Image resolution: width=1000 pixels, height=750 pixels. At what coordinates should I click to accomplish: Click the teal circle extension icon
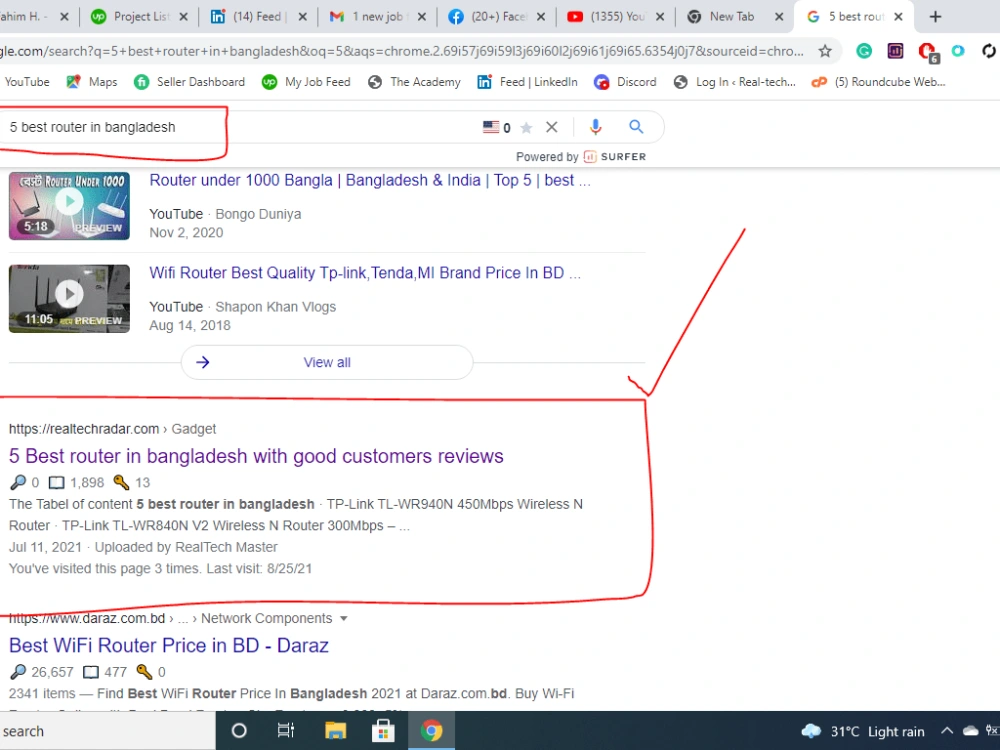tap(958, 50)
